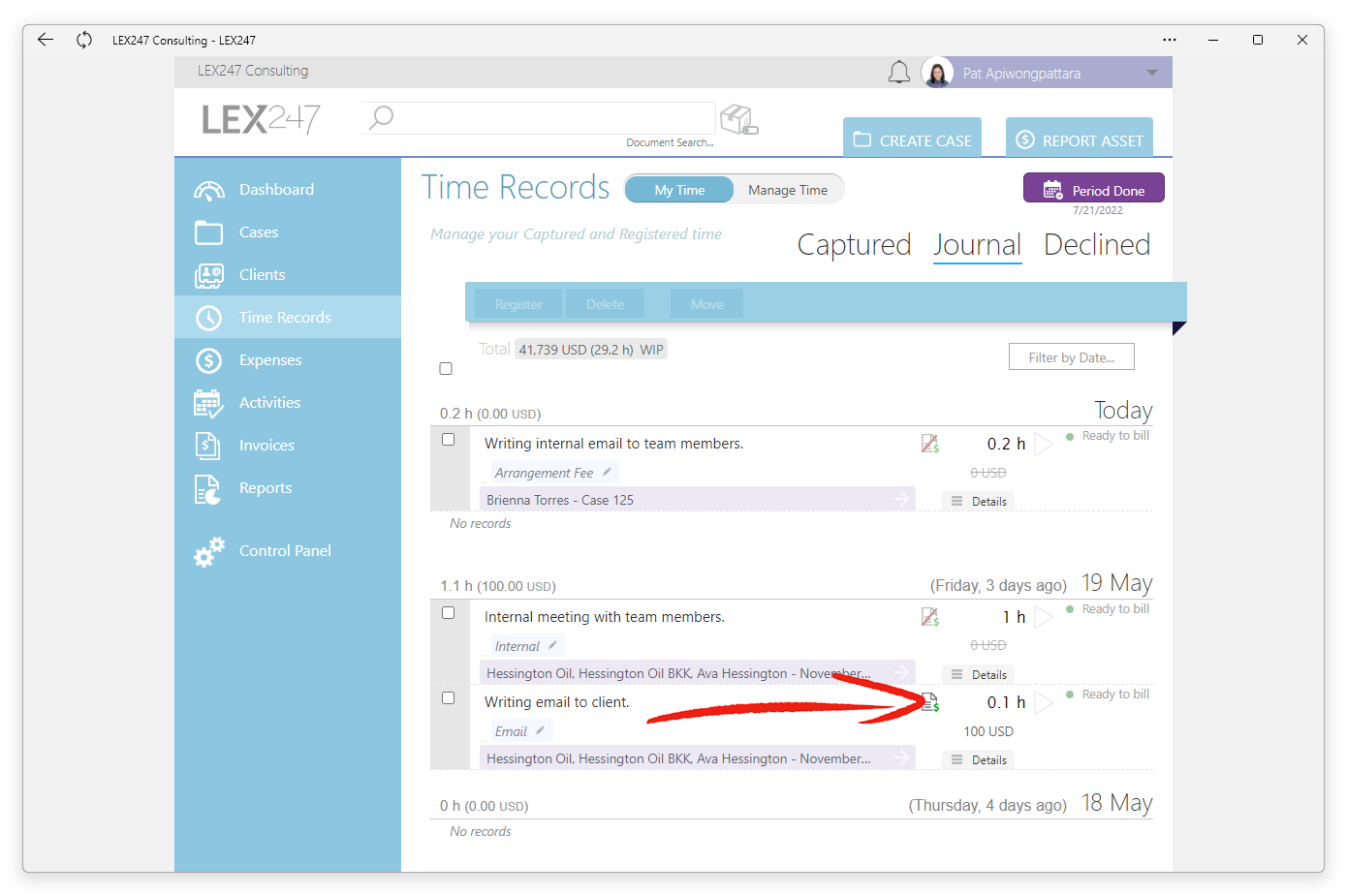Click the user avatar picture
Image resolution: width=1347 pixels, height=896 pixels.
click(x=937, y=73)
